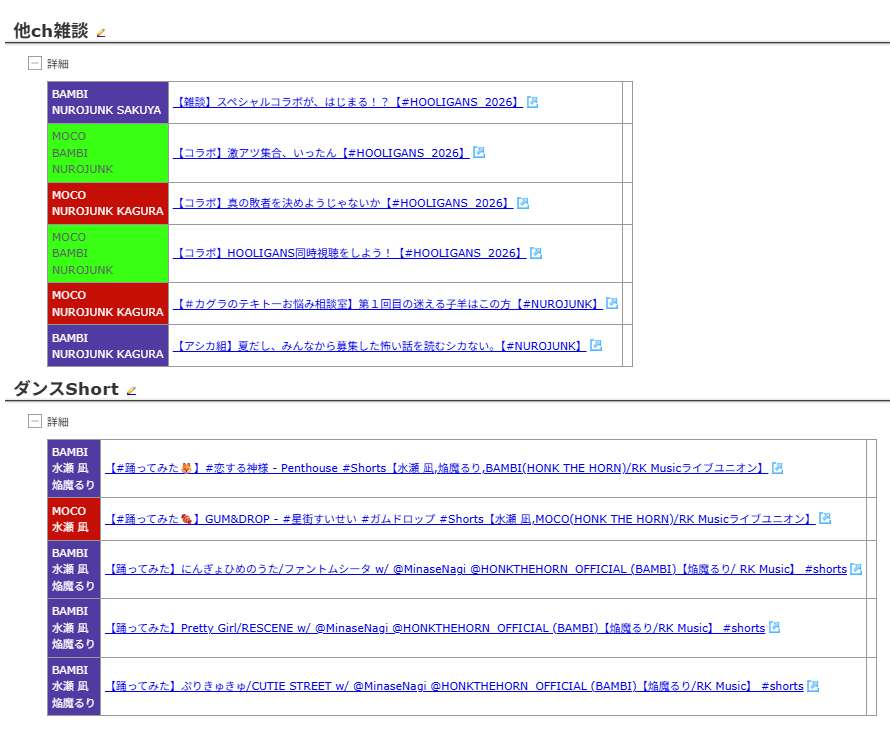
Task: Click red MOCO 水瀬 凪 cell
Action: pos(74,519)
